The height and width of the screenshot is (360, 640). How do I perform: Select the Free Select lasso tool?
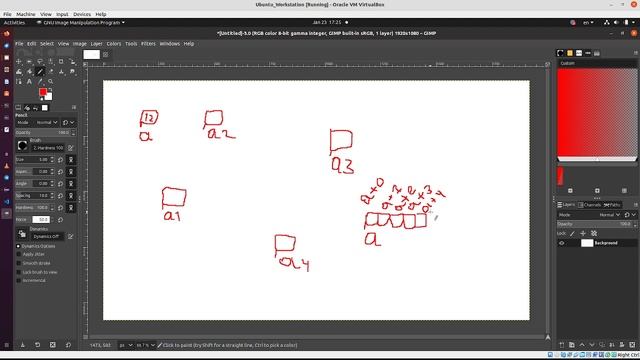coord(40,61)
